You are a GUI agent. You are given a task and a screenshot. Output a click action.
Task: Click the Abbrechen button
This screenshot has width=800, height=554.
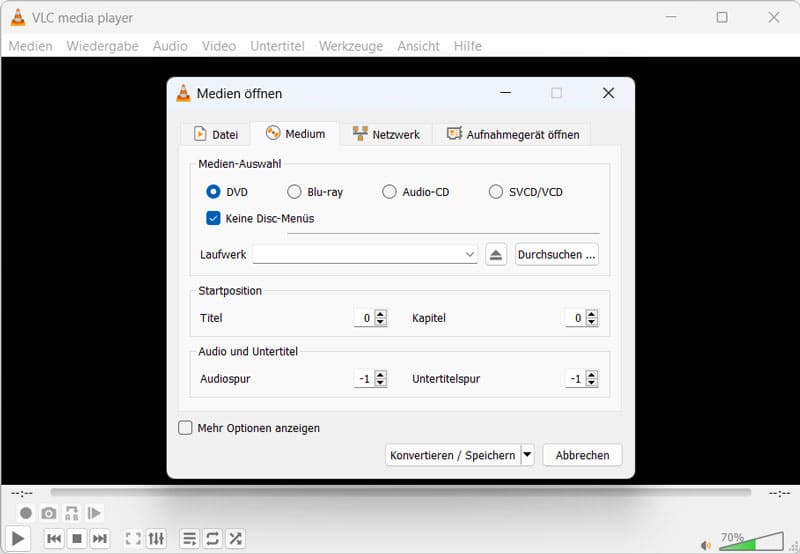[x=582, y=455]
